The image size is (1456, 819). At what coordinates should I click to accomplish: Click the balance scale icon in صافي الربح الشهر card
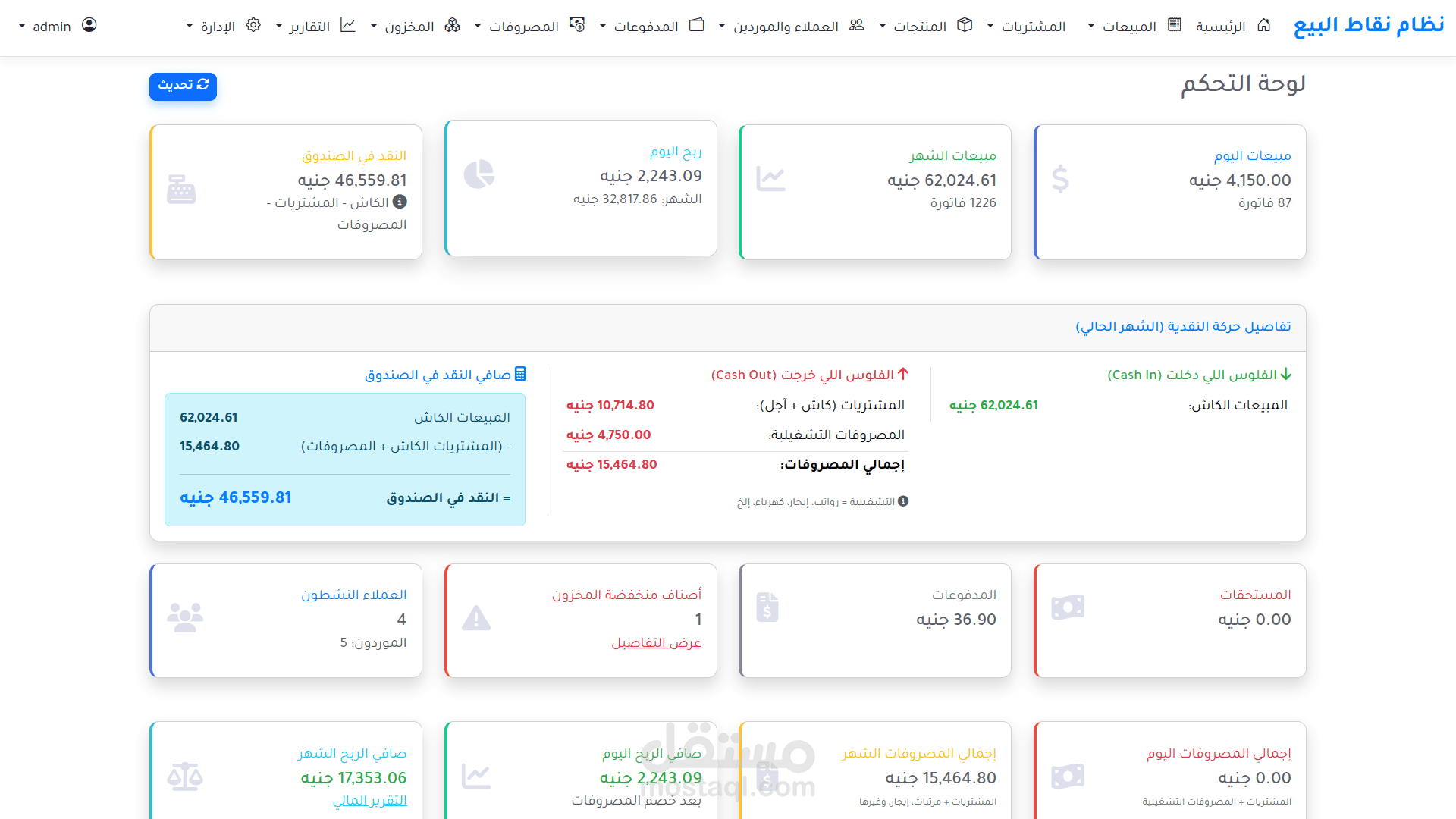(185, 777)
